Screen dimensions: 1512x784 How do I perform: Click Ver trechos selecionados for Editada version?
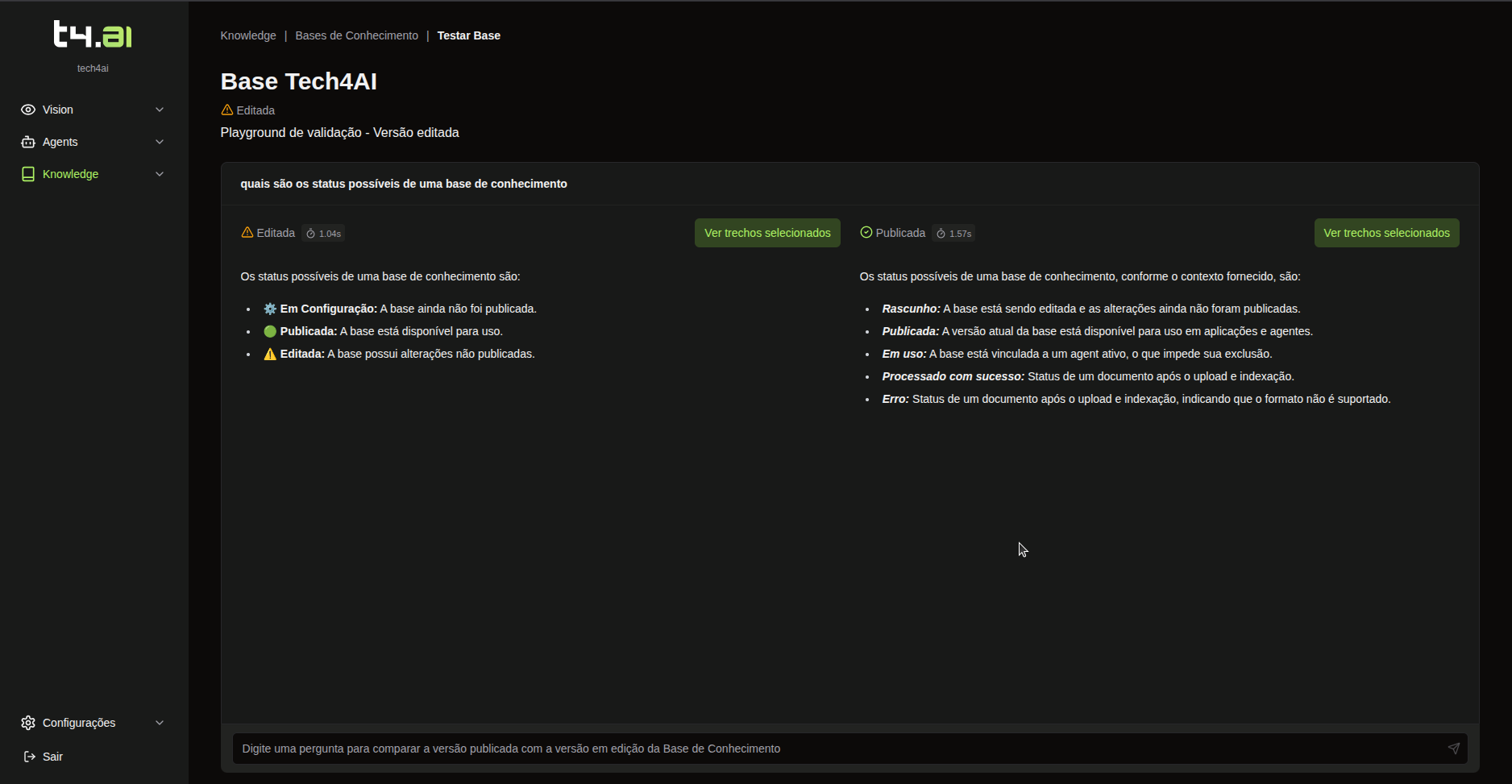[766, 232]
